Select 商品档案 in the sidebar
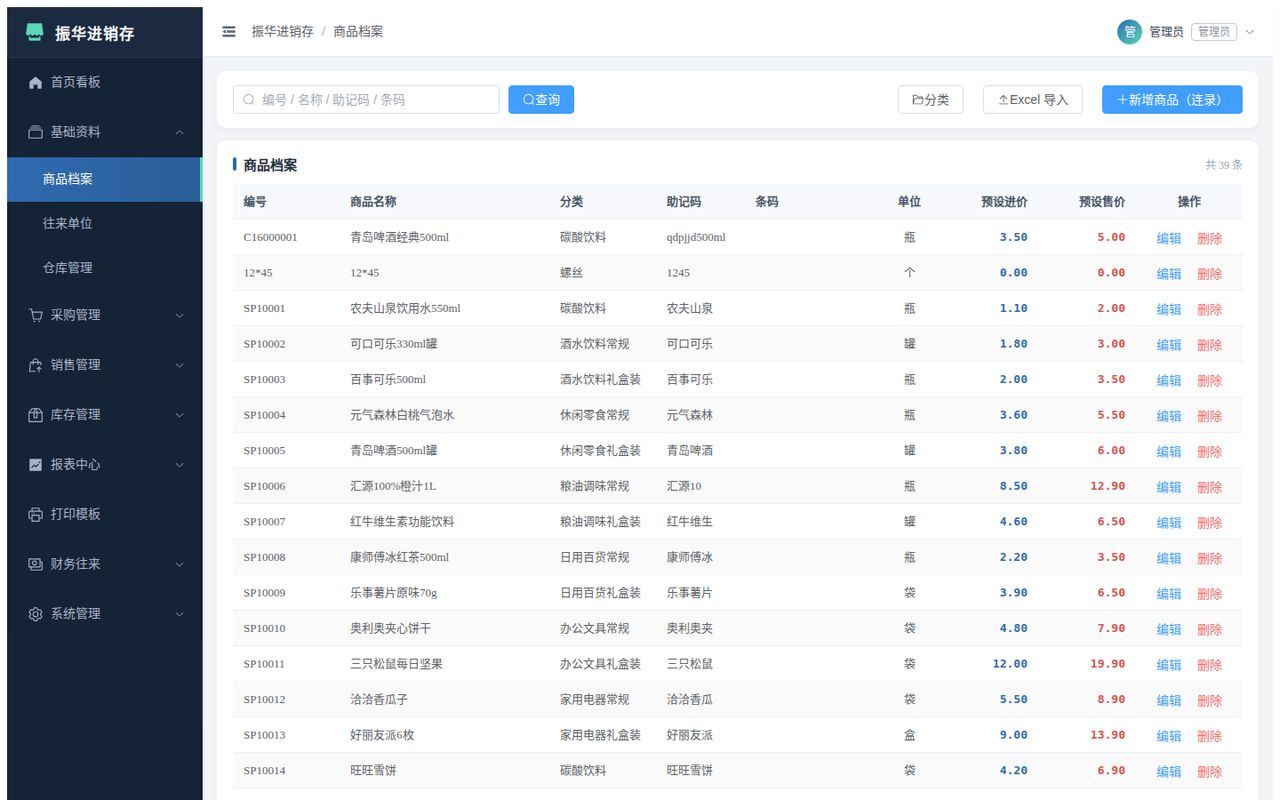 [104, 179]
